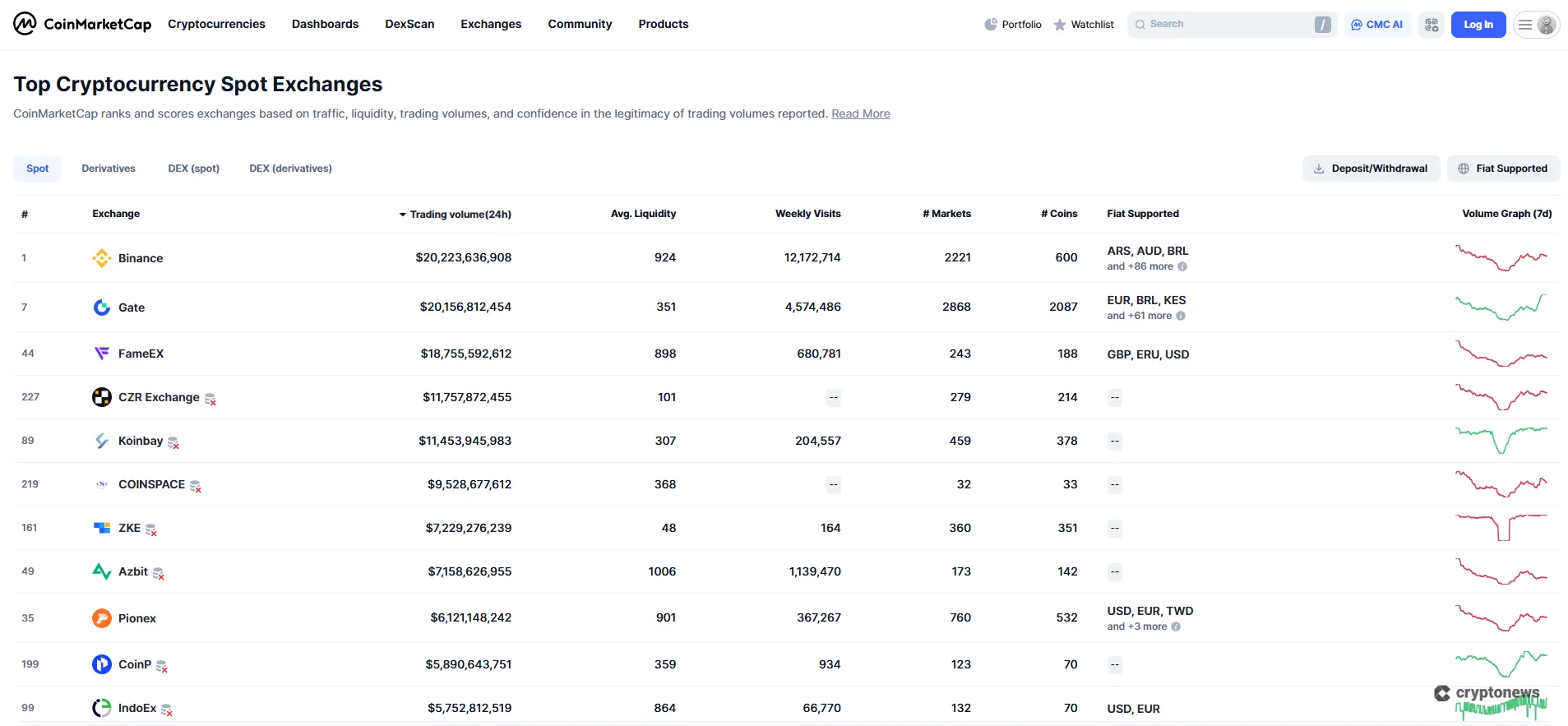The width and height of the screenshot is (1568, 726).
Task: Click the IndoEx exchange logo
Action: pos(102,708)
